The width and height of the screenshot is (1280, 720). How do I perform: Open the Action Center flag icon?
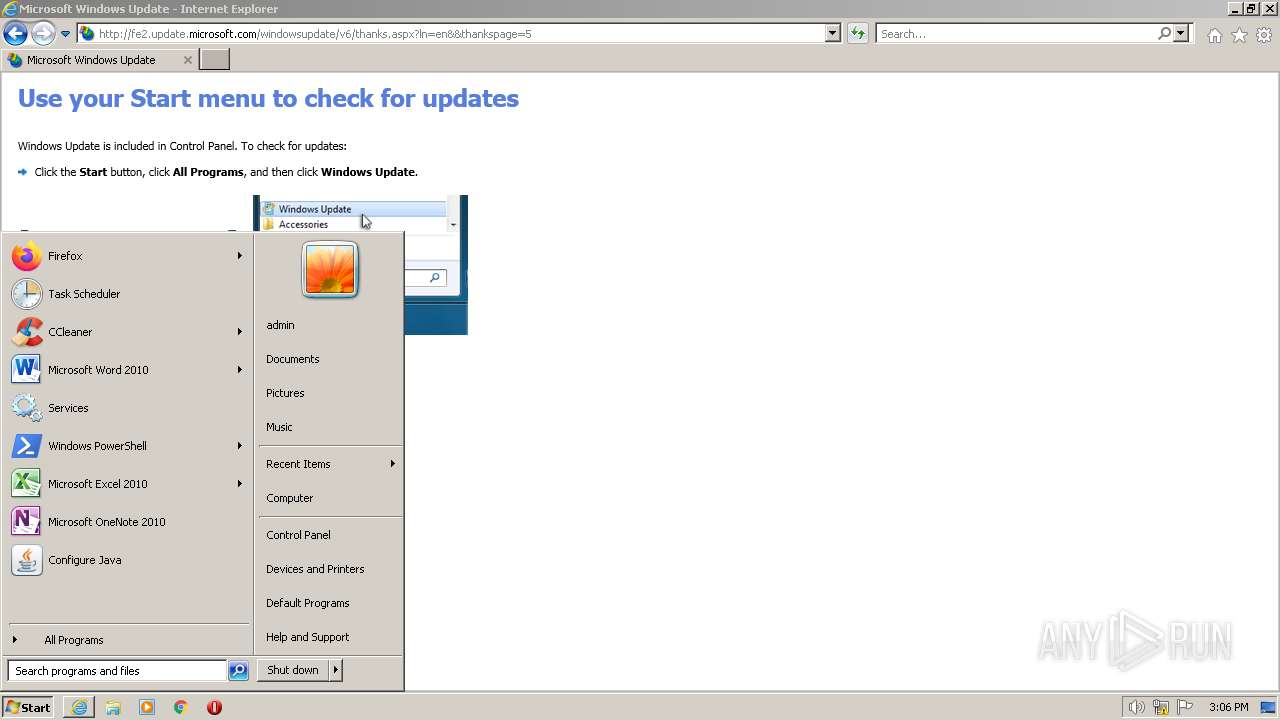coord(1185,707)
